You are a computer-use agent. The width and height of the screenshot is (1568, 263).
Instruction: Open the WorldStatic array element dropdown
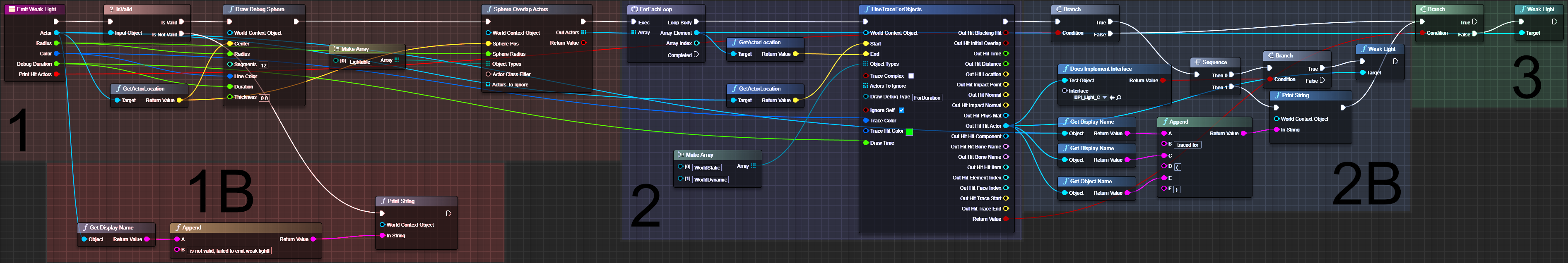(x=707, y=167)
